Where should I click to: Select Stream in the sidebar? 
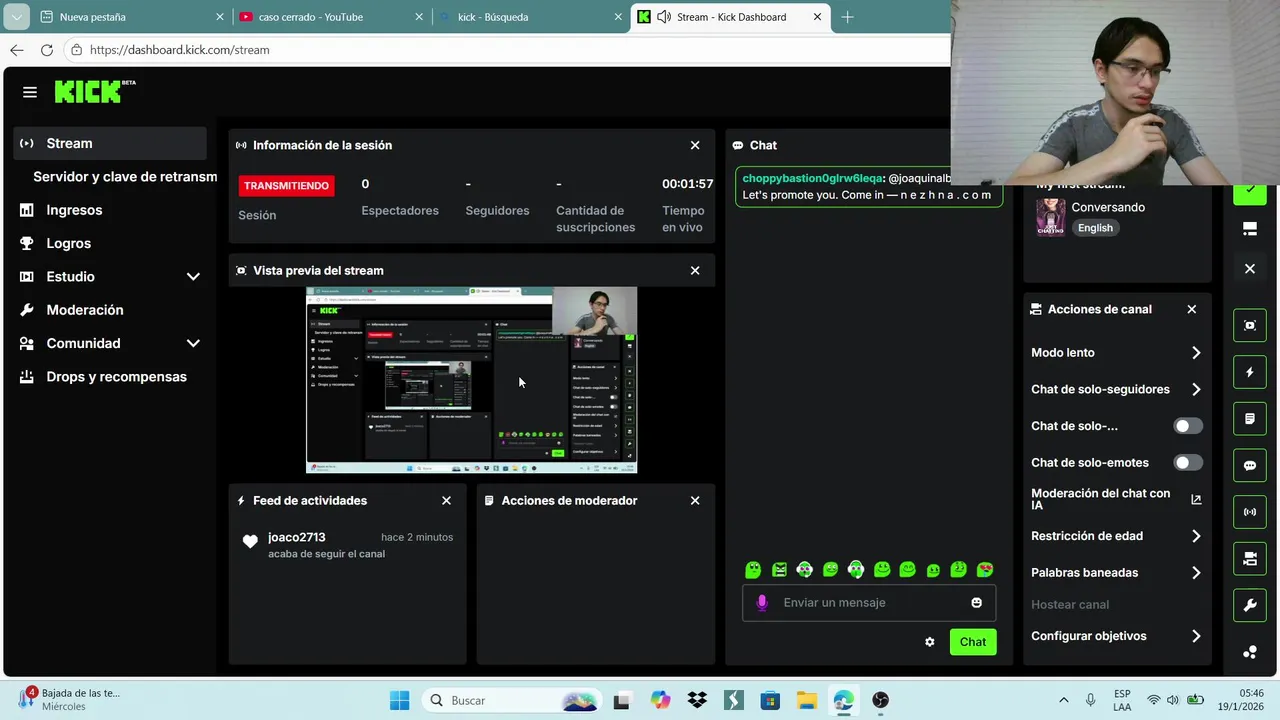tap(110, 143)
